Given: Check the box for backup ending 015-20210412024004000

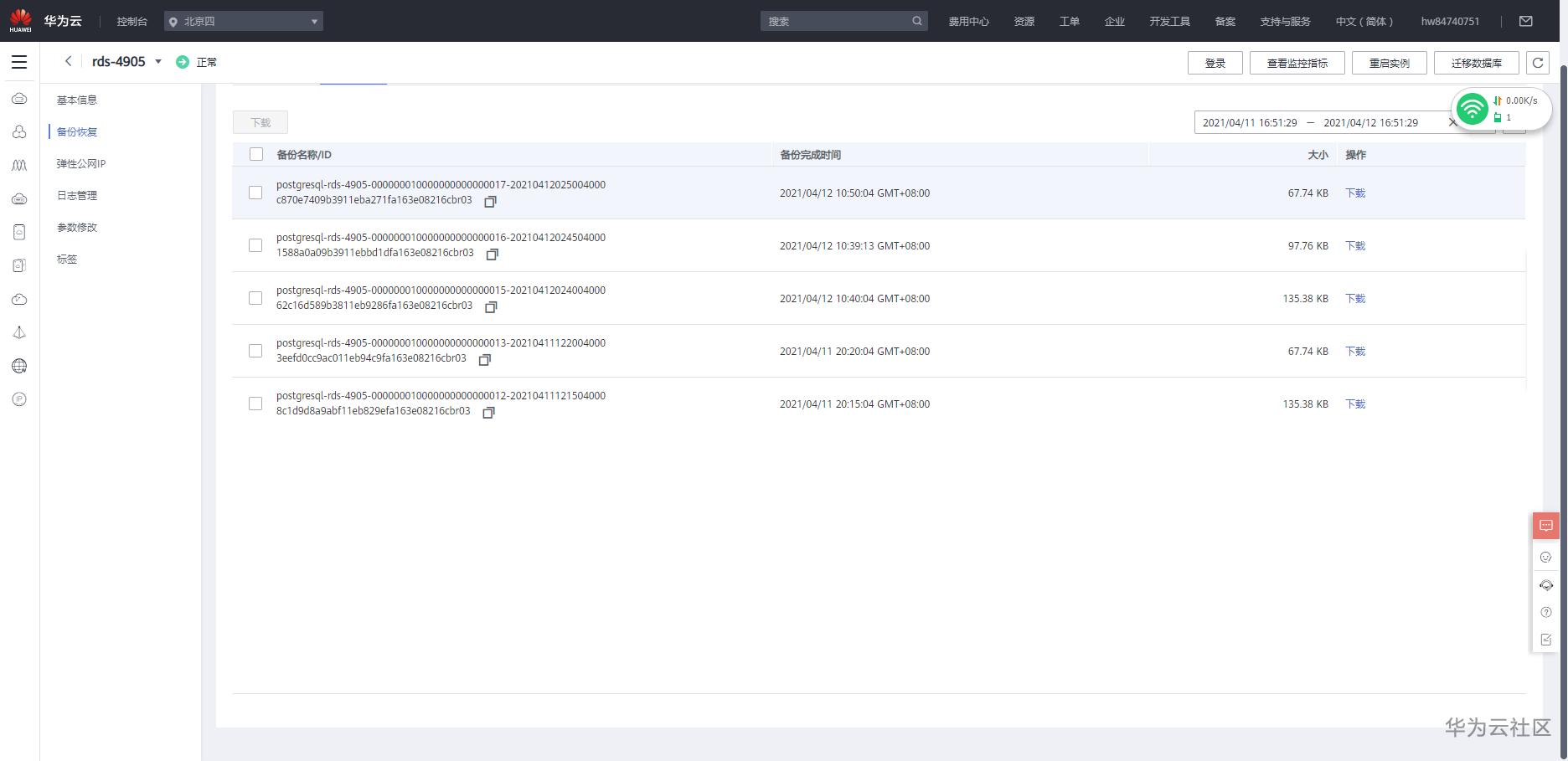Looking at the screenshot, I should [x=255, y=298].
